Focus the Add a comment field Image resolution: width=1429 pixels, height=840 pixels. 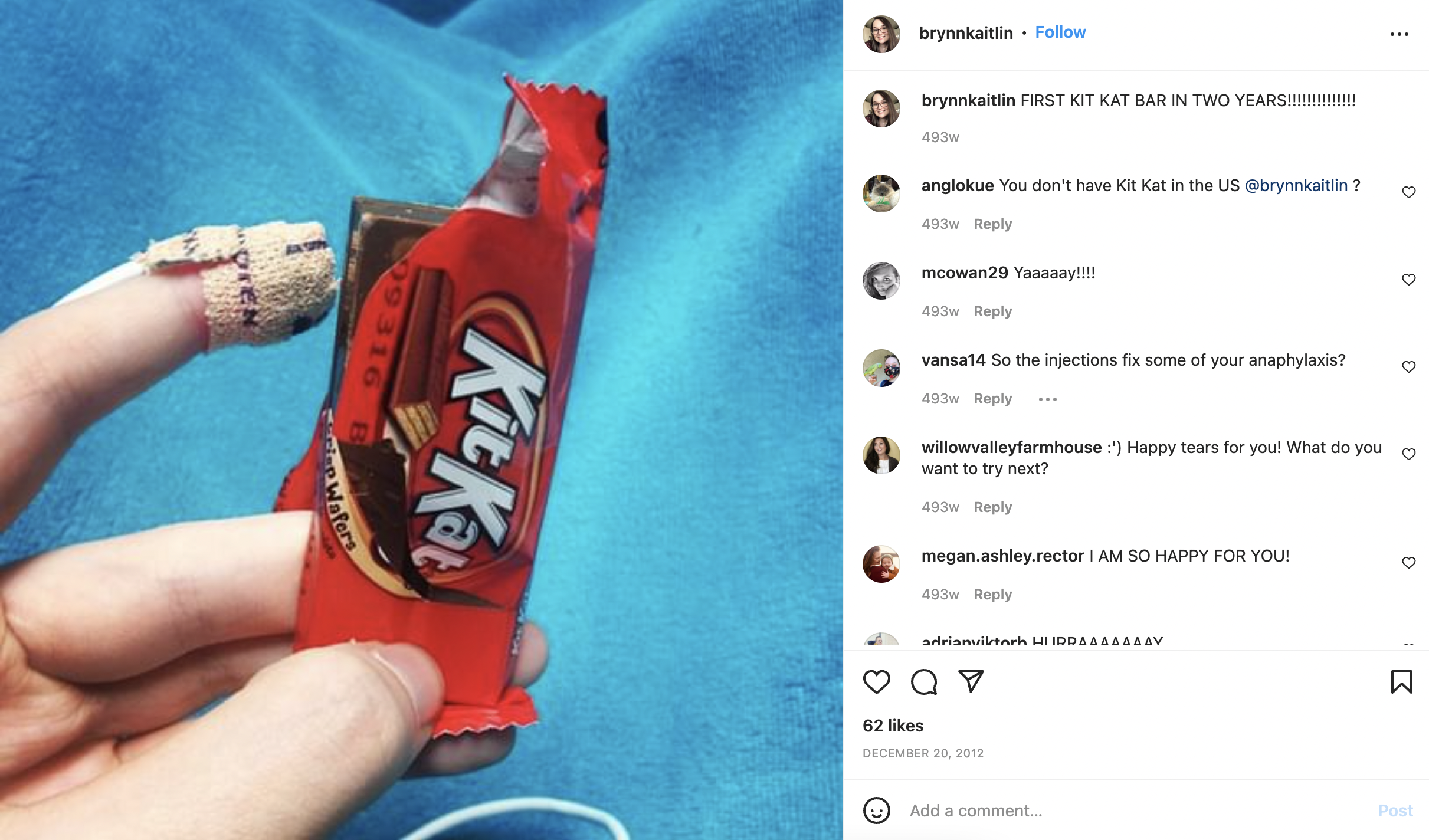click(x=1136, y=811)
